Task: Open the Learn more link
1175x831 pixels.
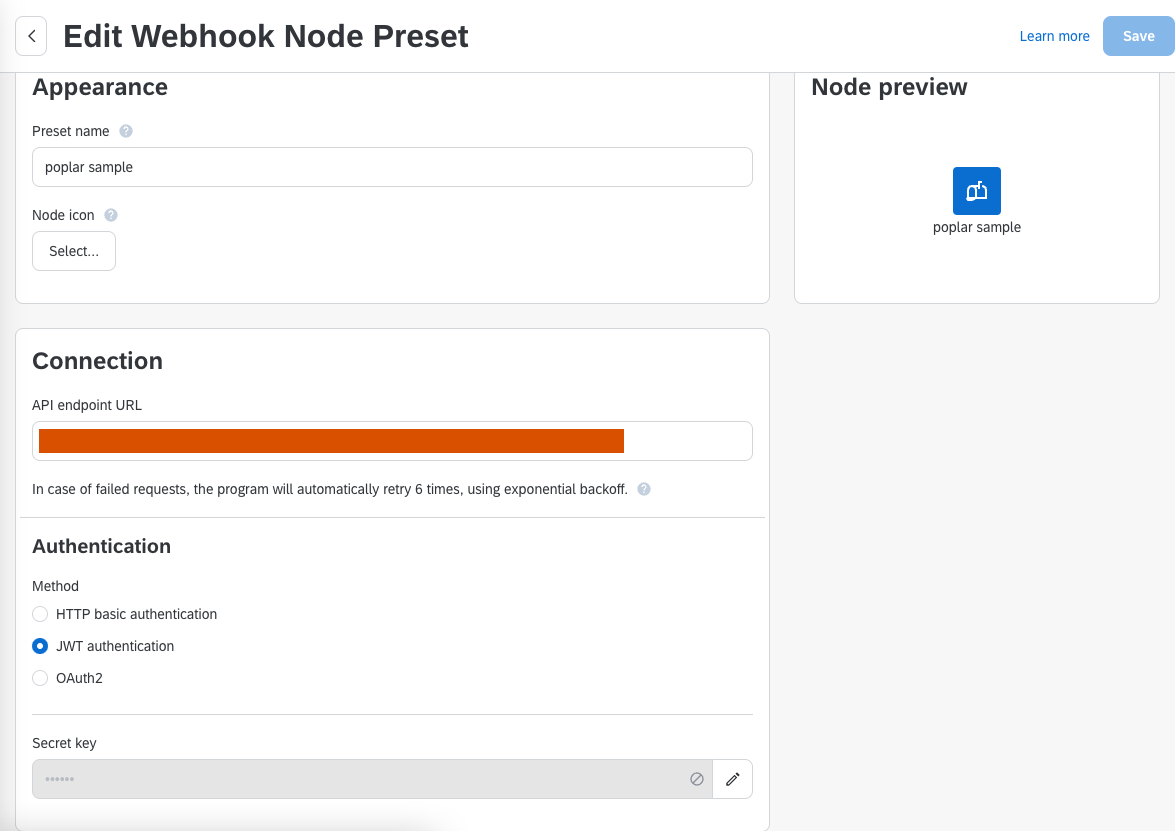Action: click(1054, 36)
